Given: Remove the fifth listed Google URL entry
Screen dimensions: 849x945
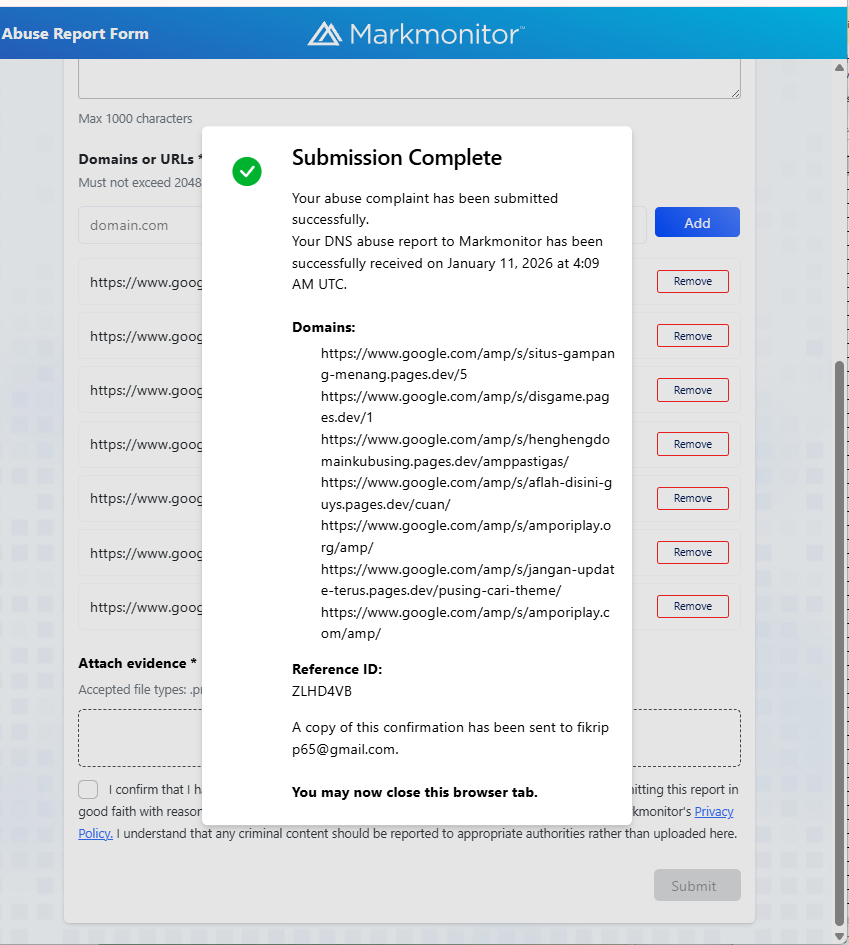Looking at the screenshot, I should pos(692,498).
